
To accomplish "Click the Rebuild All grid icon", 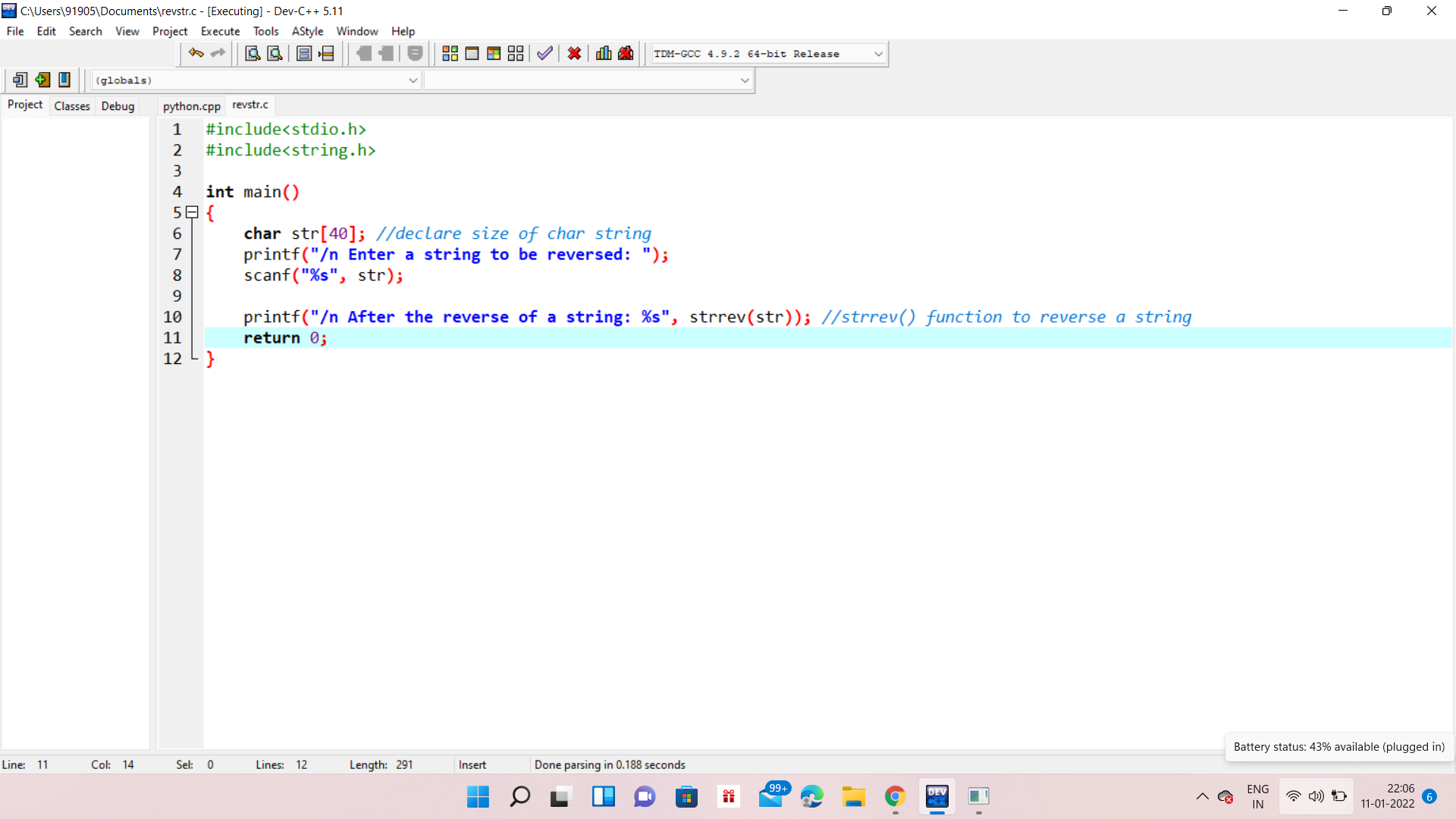I will (516, 53).
